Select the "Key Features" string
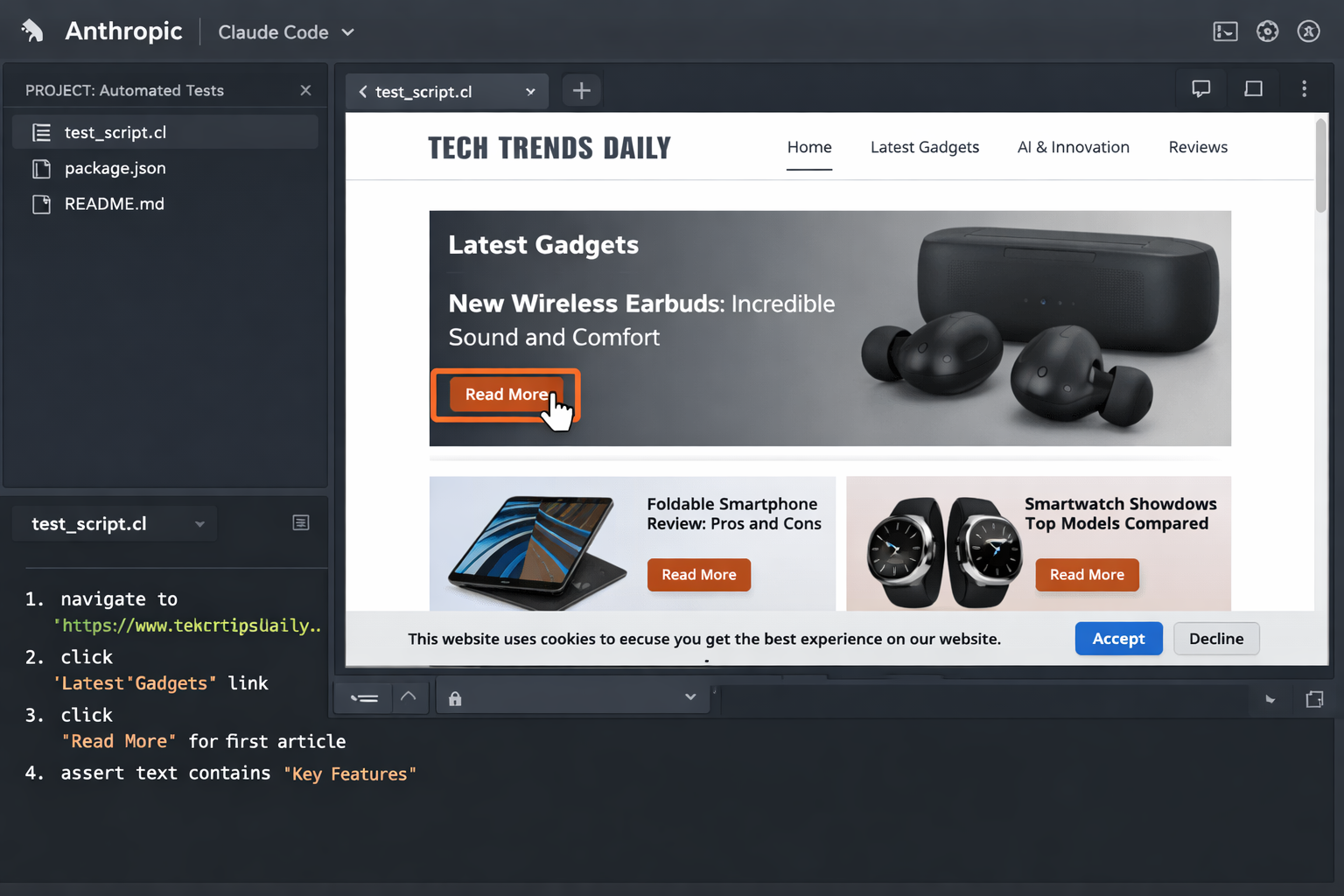 [350, 774]
